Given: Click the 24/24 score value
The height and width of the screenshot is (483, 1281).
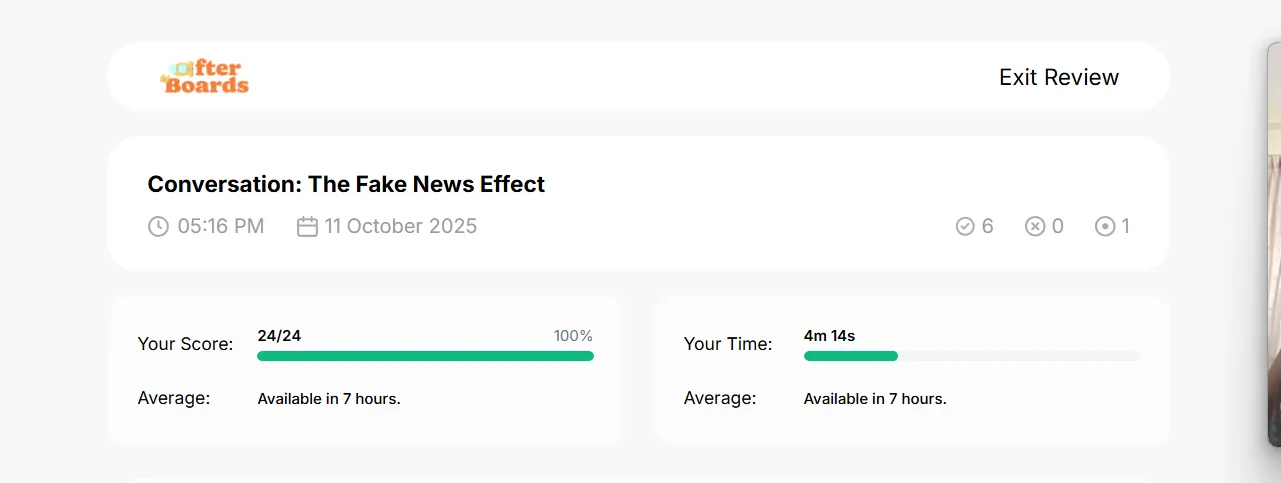Looking at the screenshot, I should click(279, 336).
